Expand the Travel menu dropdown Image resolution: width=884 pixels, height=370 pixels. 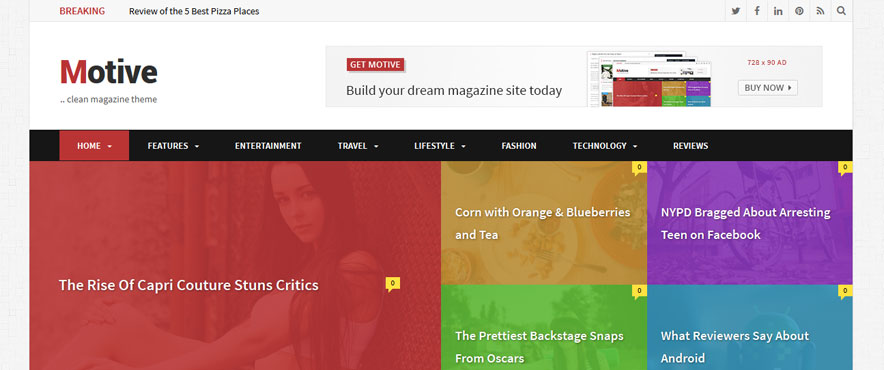point(358,146)
